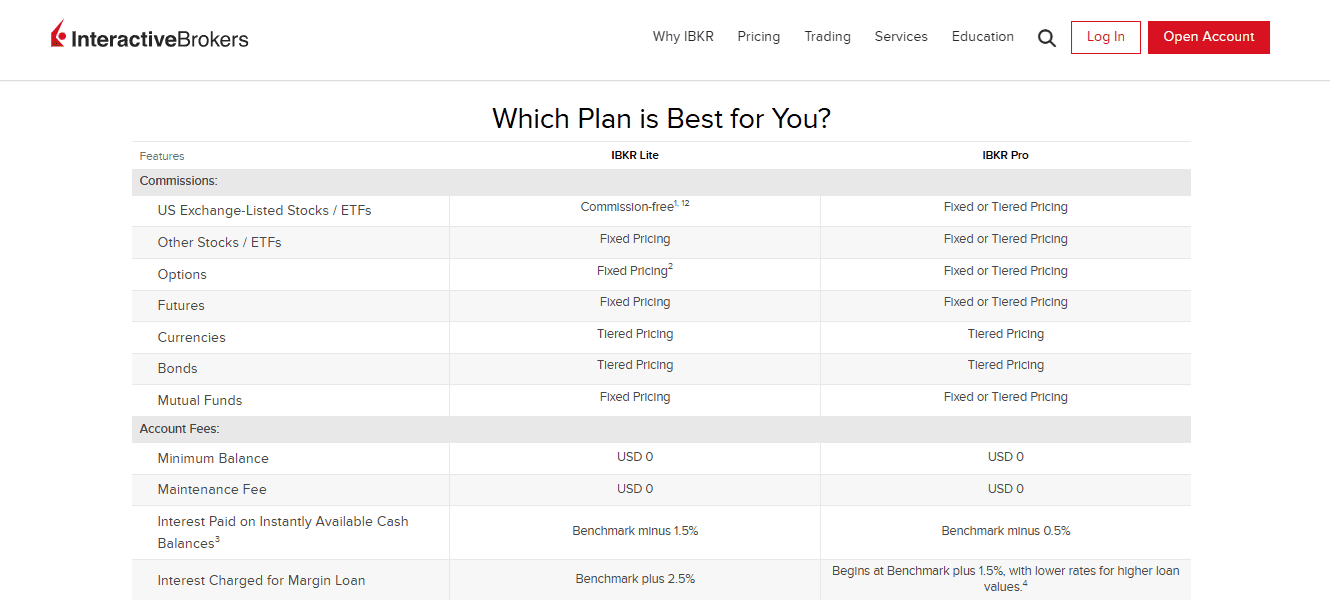The height and width of the screenshot is (600, 1330).
Task: Open the Pricing menu
Action: tap(758, 37)
